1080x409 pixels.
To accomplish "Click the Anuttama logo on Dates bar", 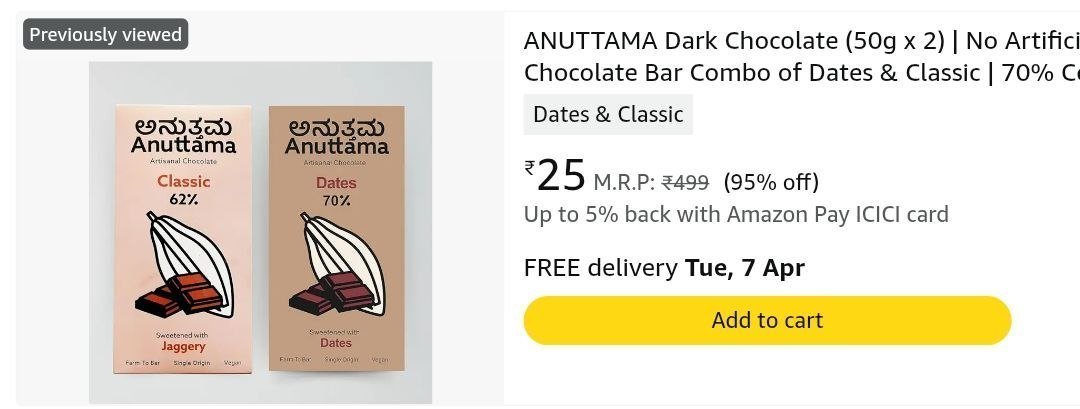I will (x=337, y=137).
